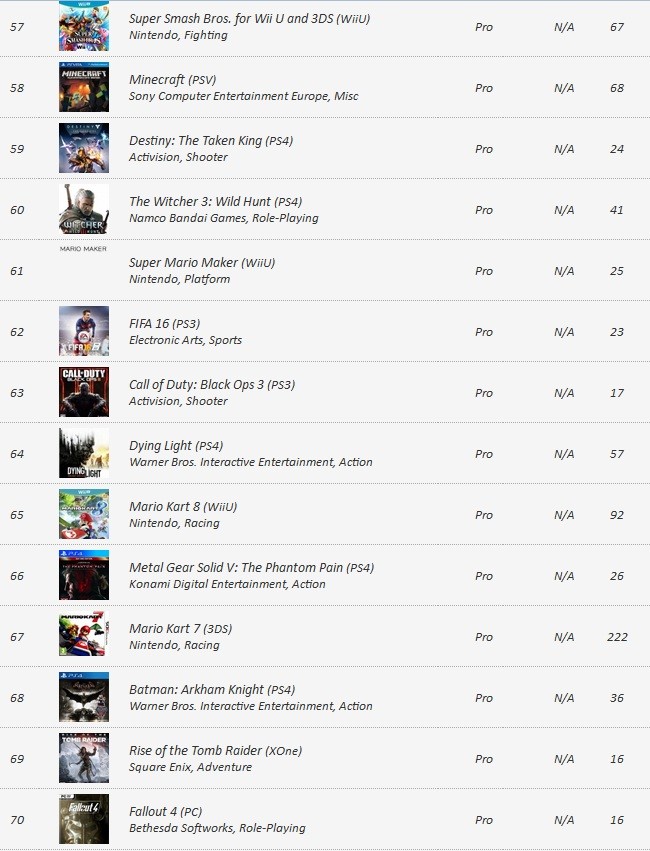This screenshot has width=650, height=851.
Task: Click the broken Mario Maker image placeholder
Action: tap(83, 249)
